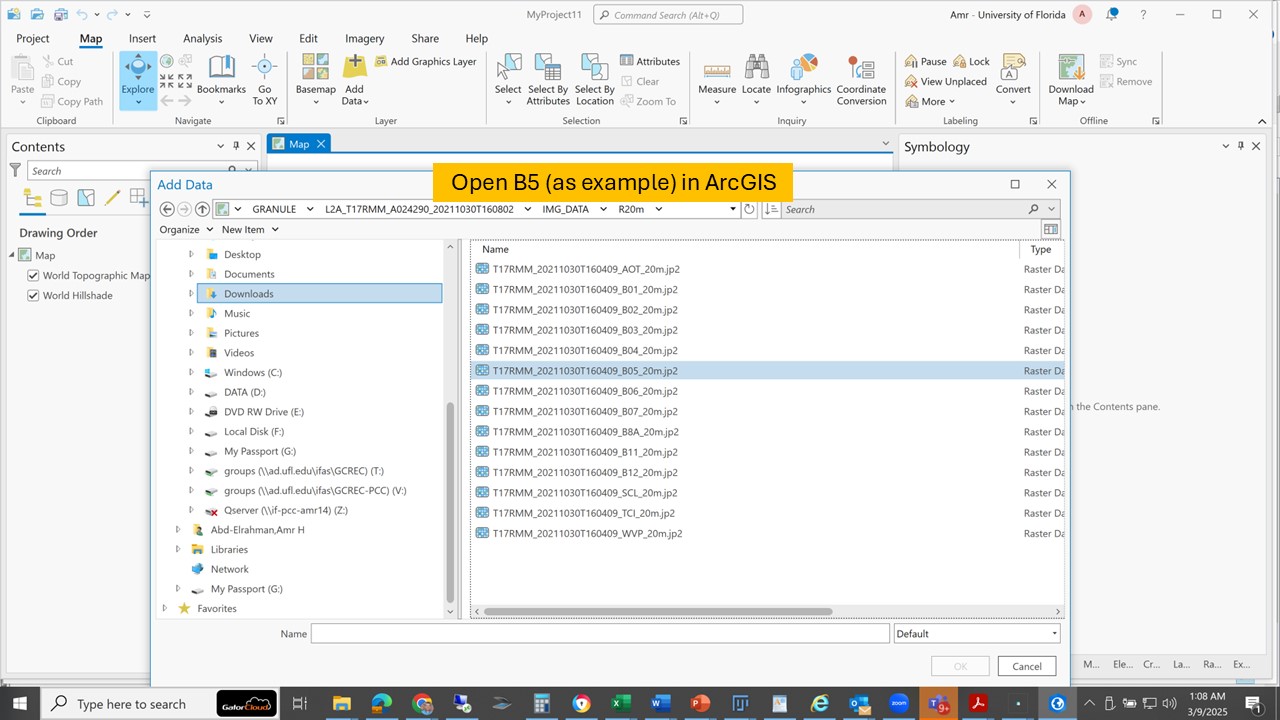This screenshot has width=1280, height=720.
Task: Click the folder tree vertical scrollbar
Action: (x=450, y=500)
